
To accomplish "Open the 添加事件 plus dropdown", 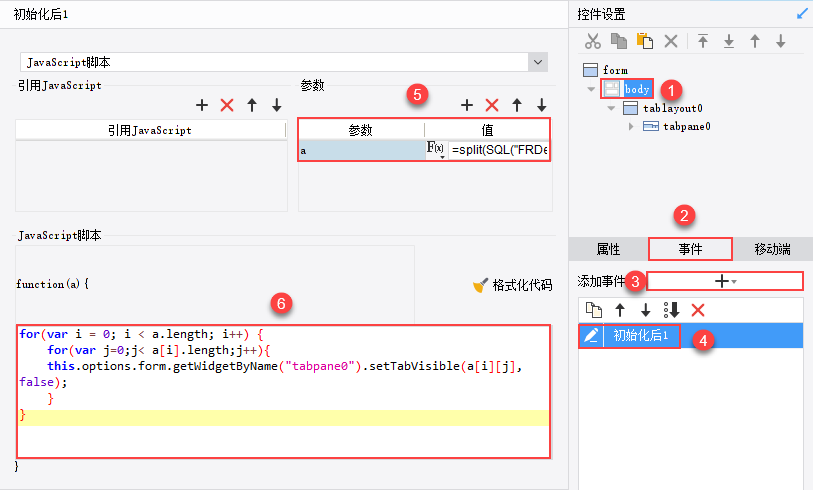I will tap(725, 281).
